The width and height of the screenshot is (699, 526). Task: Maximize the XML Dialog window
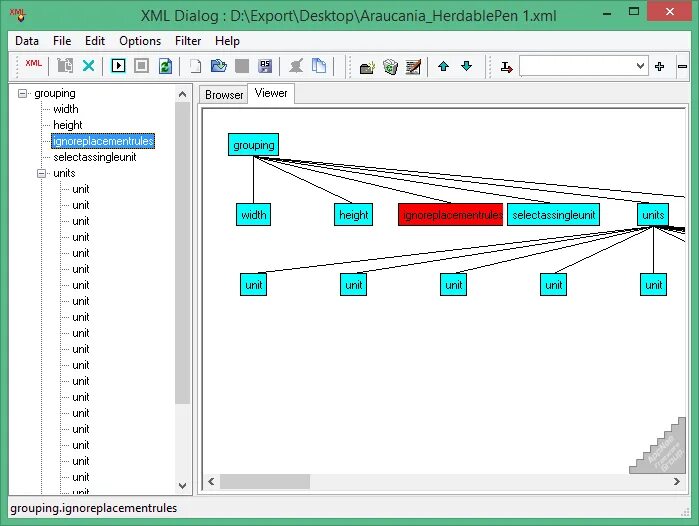click(x=633, y=12)
